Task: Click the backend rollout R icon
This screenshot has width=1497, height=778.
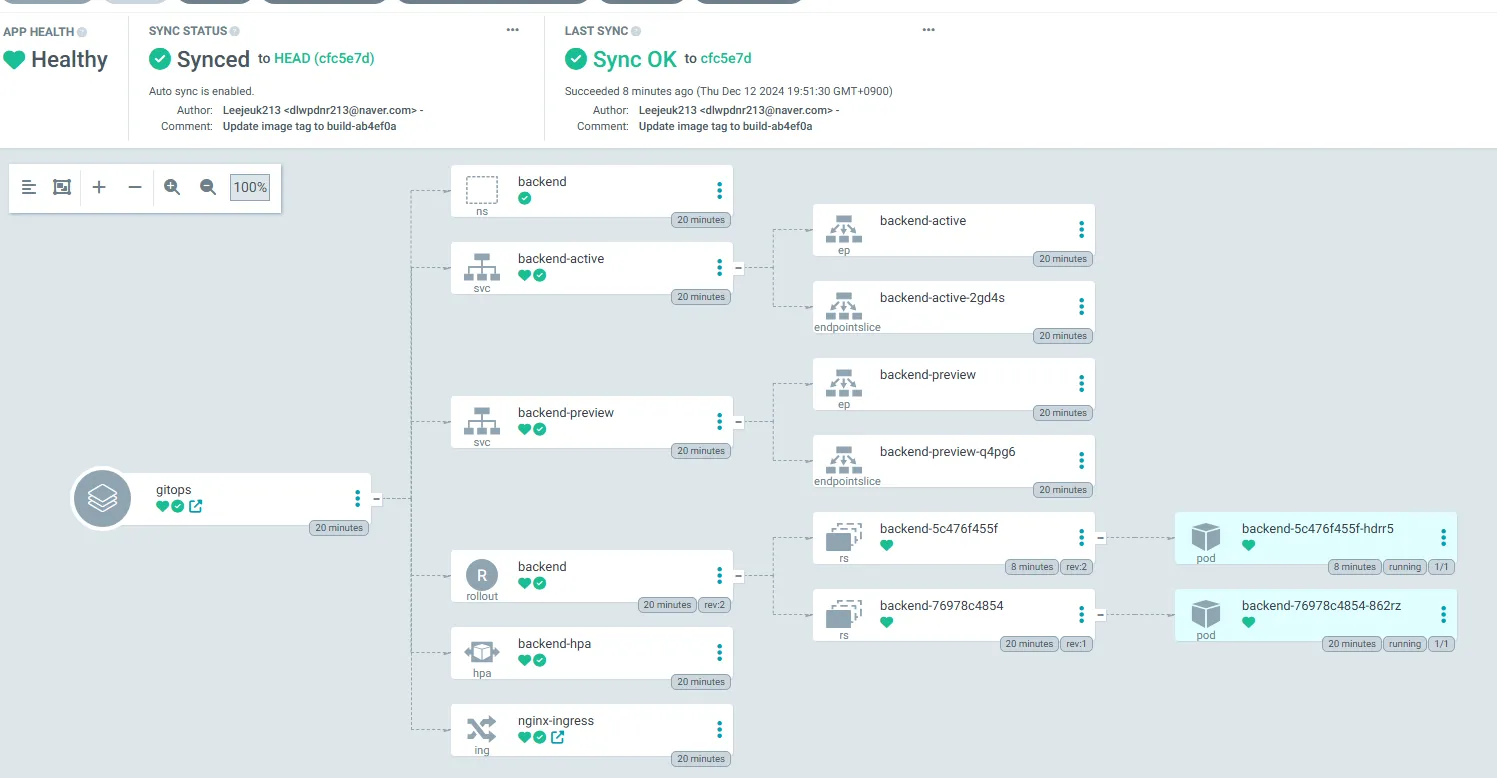Action: point(482,575)
